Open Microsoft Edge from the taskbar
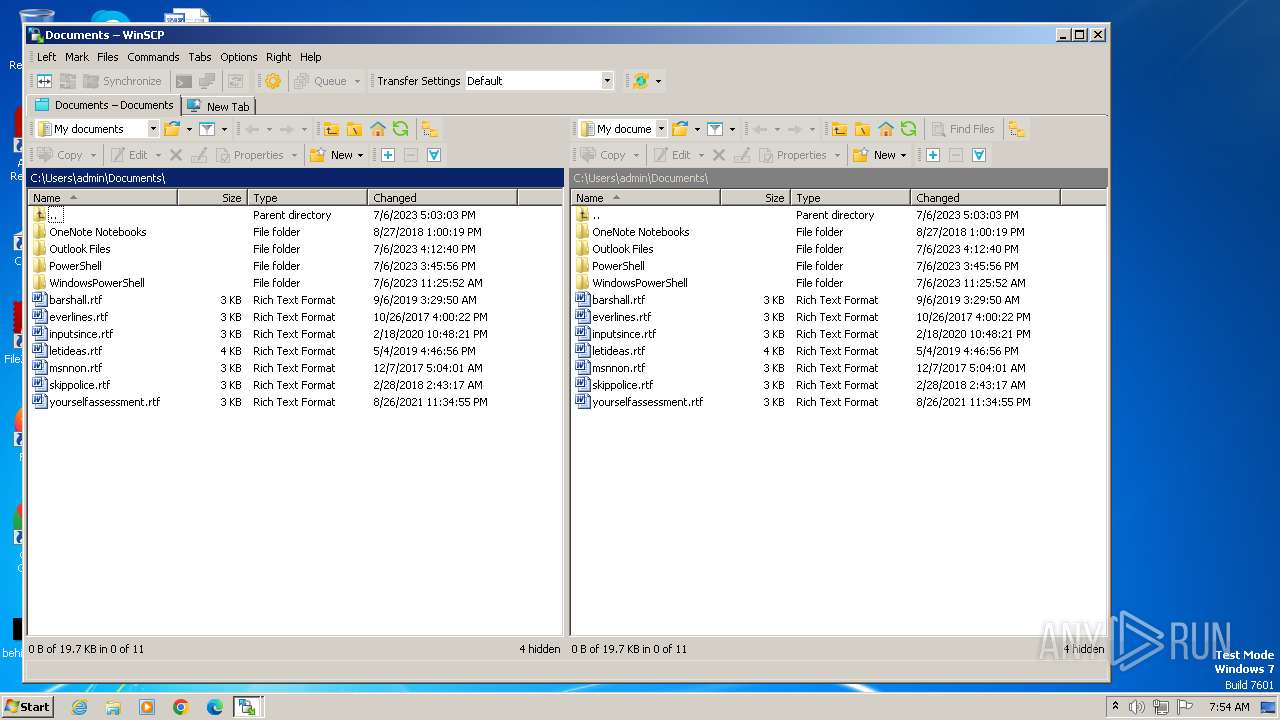 [x=214, y=707]
